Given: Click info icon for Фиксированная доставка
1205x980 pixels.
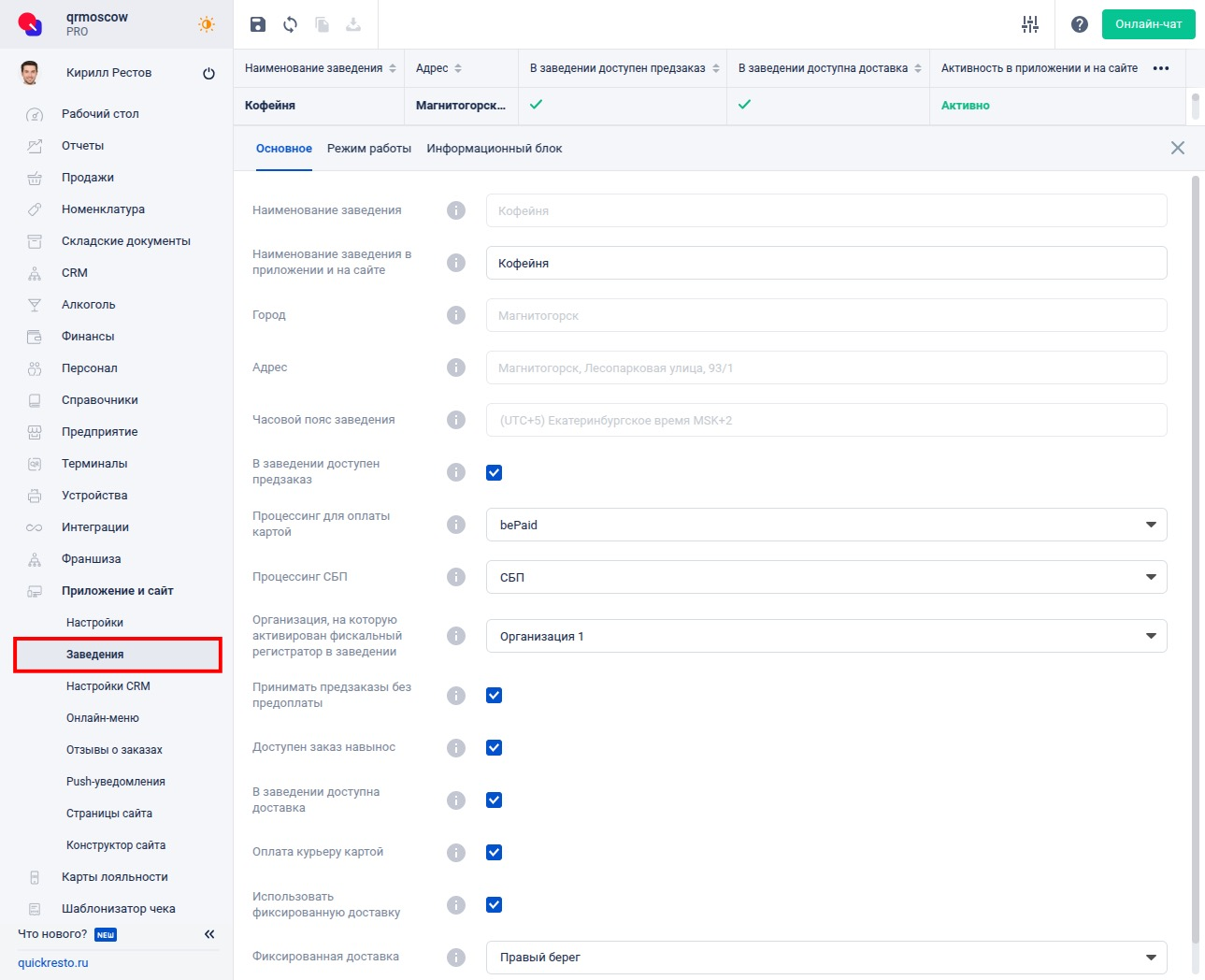Looking at the screenshot, I should pyautogui.click(x=456, y=957).
